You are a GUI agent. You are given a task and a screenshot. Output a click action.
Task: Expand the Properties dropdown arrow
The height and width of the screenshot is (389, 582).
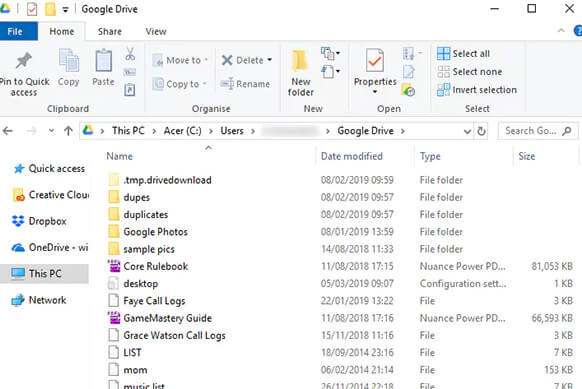click(375, 92)
